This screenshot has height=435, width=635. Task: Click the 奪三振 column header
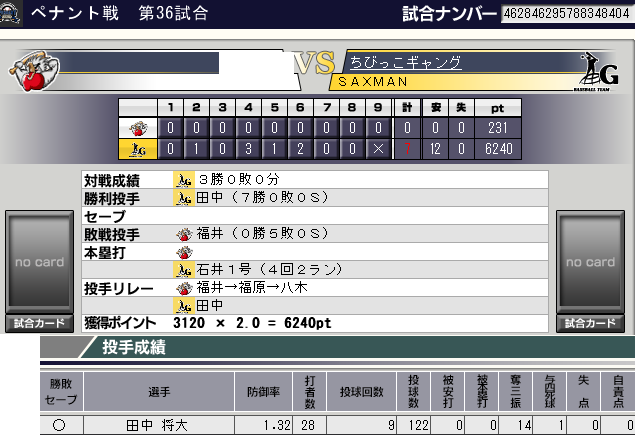click(515, 392)
